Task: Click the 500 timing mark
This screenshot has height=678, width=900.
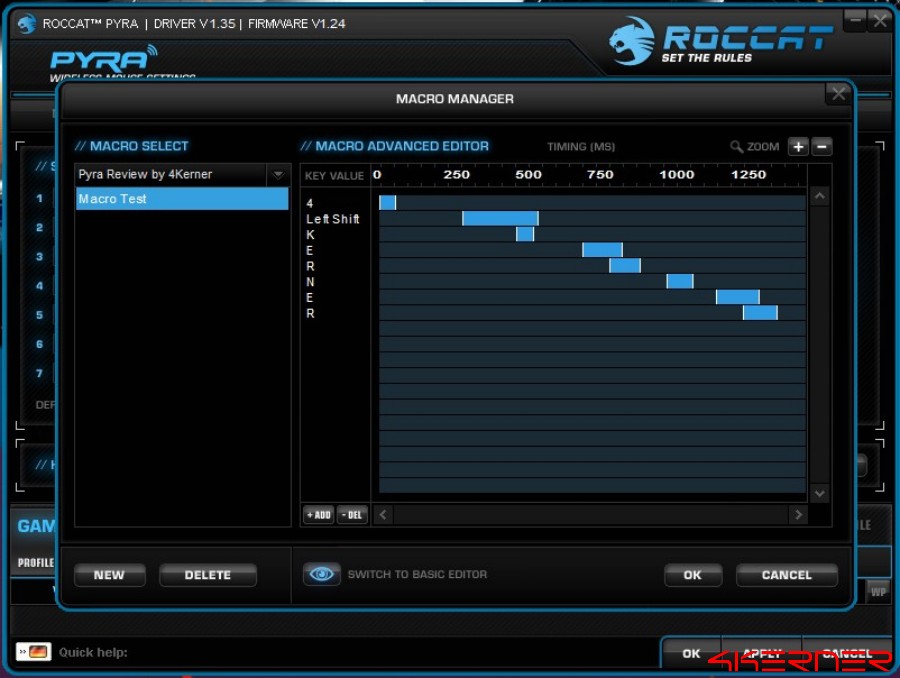Action: point(528,175)
